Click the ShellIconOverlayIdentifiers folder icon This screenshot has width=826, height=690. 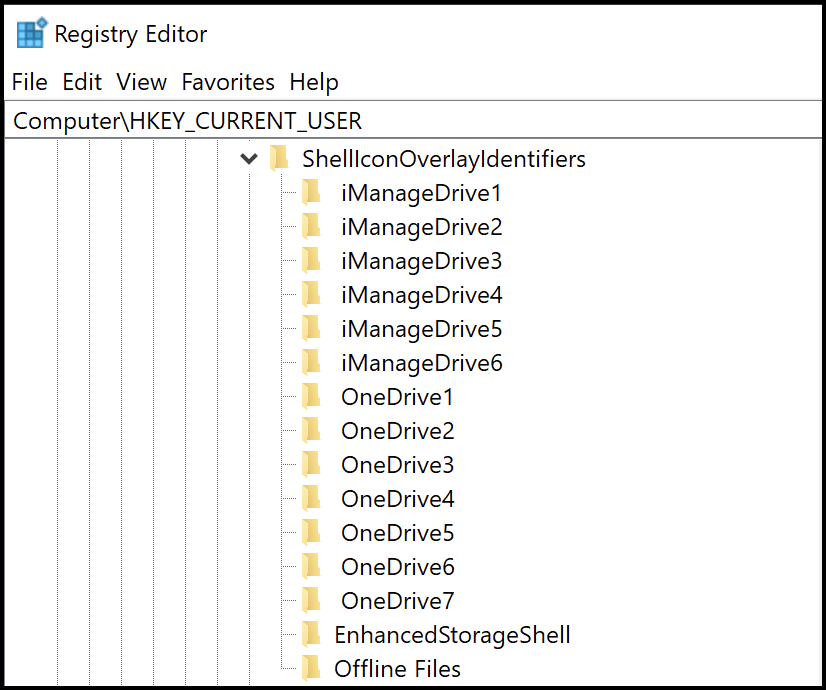(x=279, y=159)
